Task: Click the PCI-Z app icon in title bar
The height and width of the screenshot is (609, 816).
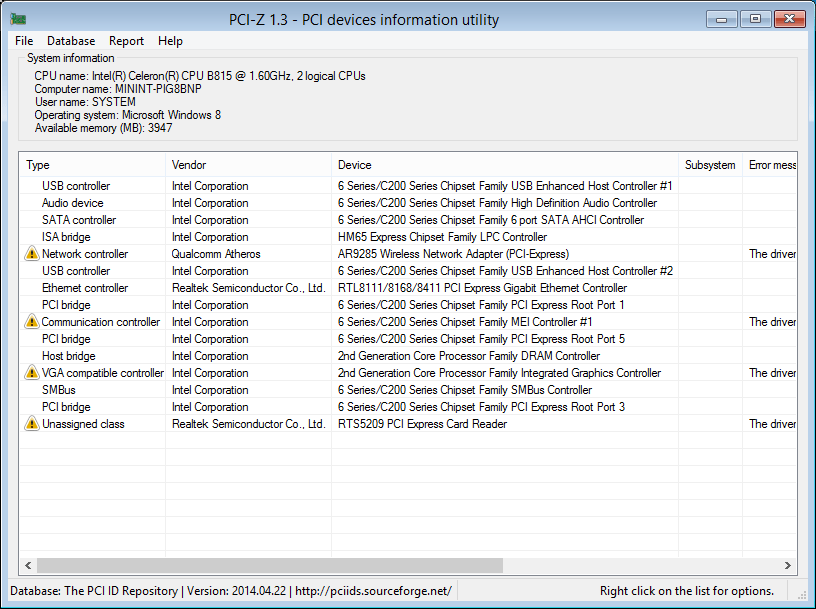Action: [18, 19]
